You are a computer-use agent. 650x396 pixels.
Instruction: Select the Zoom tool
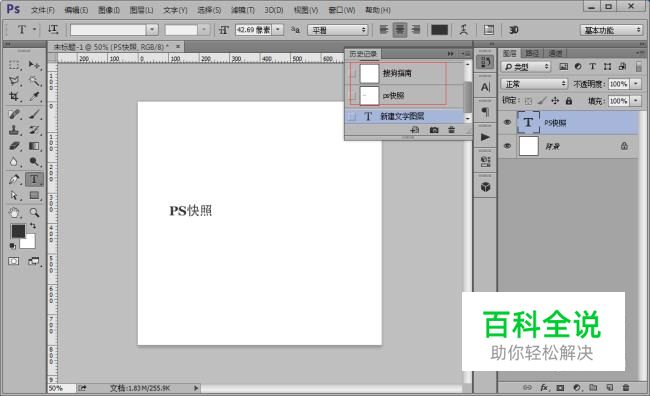tap(34, 213)
